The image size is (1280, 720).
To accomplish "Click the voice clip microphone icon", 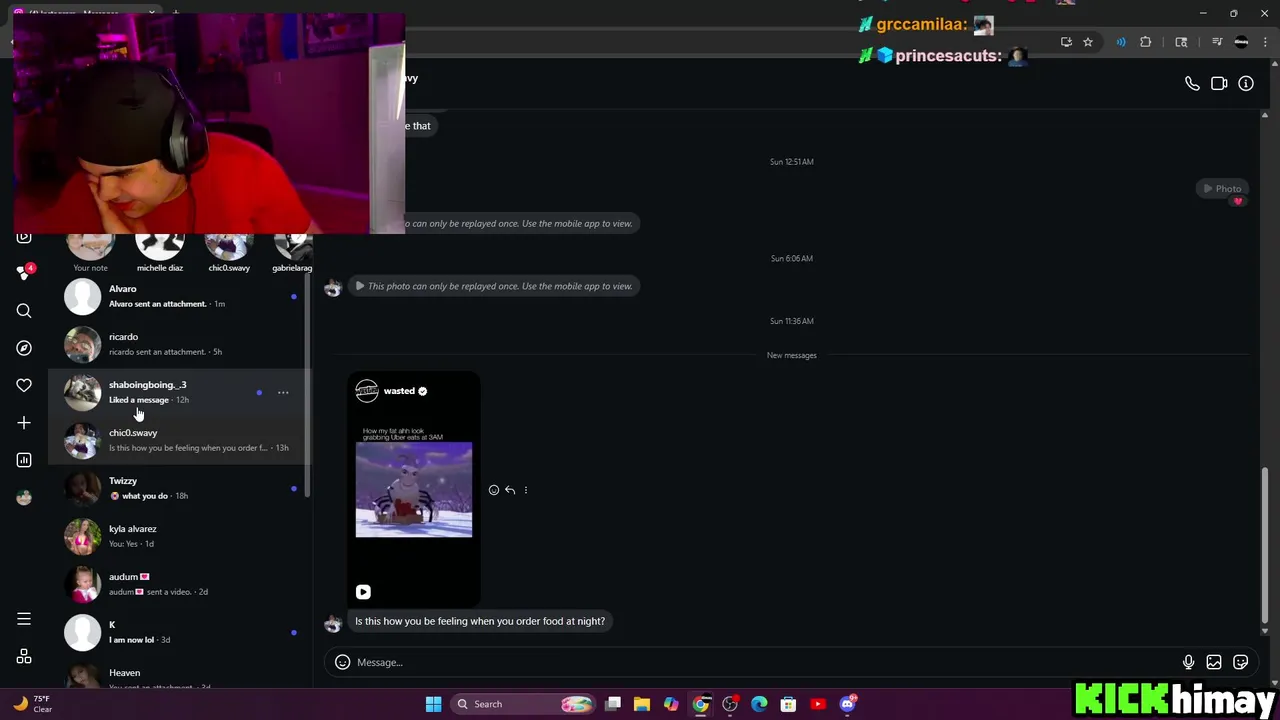I will point(1188,662).
